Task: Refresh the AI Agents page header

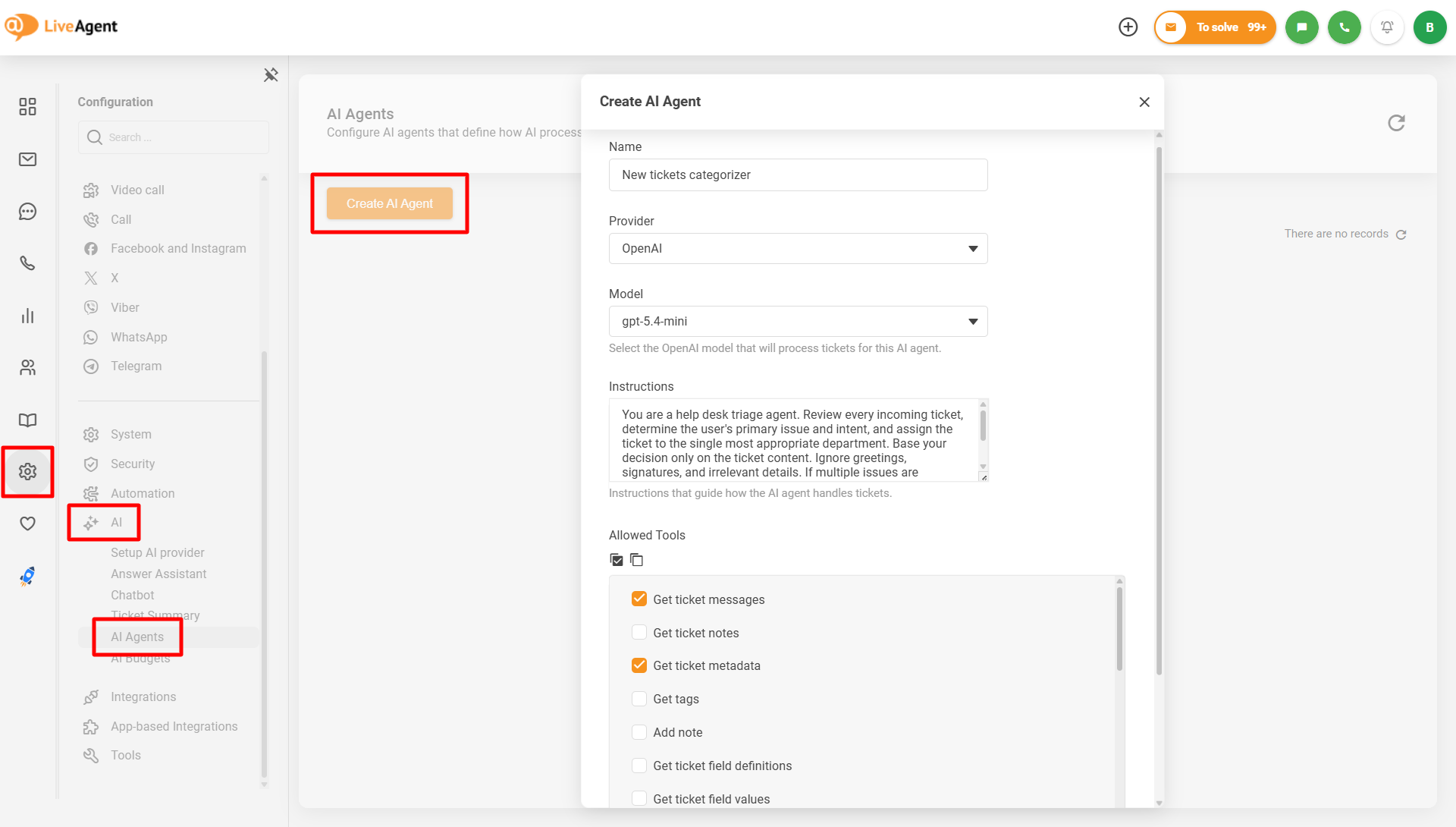Action: pos(1396,123)
